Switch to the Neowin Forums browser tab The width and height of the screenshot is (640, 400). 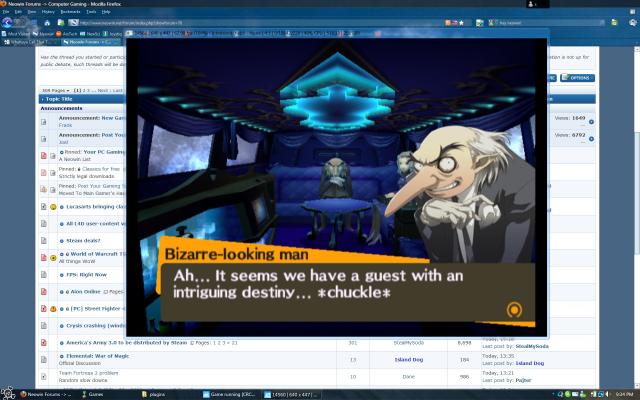(x=91, y=42)
